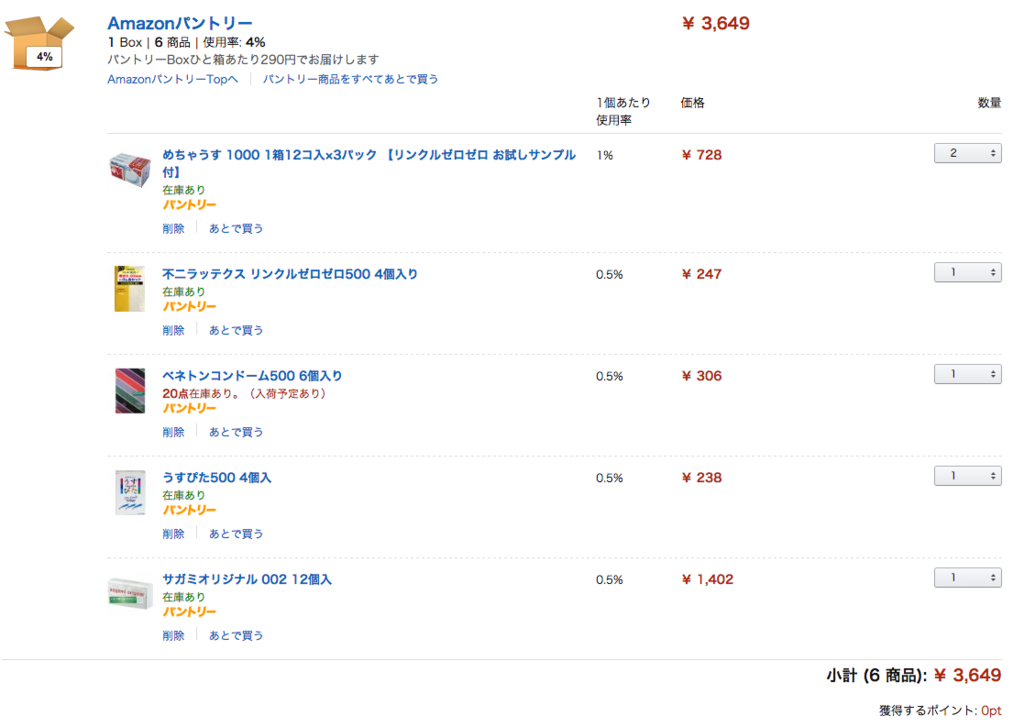1024x727 pixels.
Task: Save うすぴた500 for later
Action: point(236,534)
